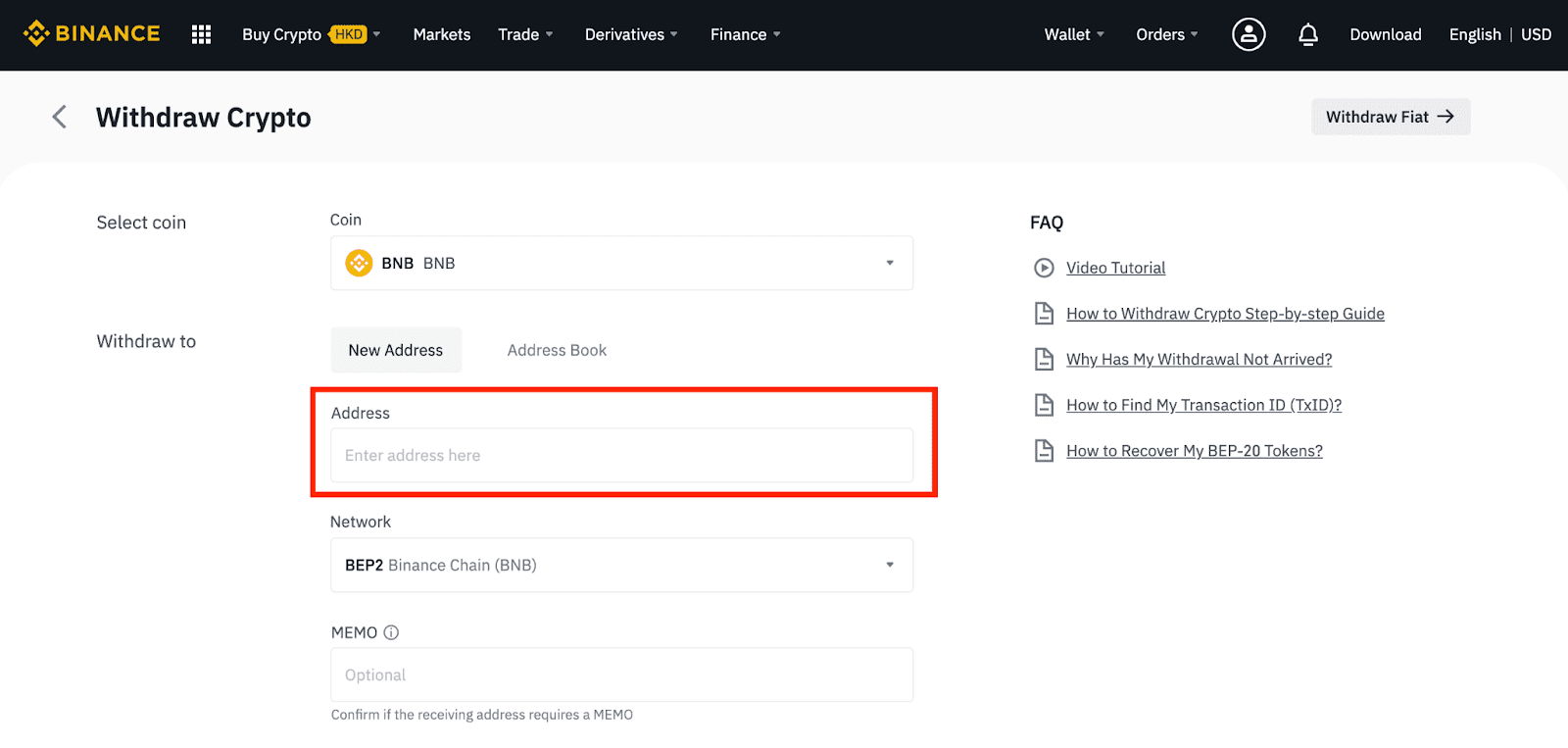This screenshot has width=1568, height=748.
Task: Open the apps grid menu
Action: pyautogui.click(x=201, y=34)
